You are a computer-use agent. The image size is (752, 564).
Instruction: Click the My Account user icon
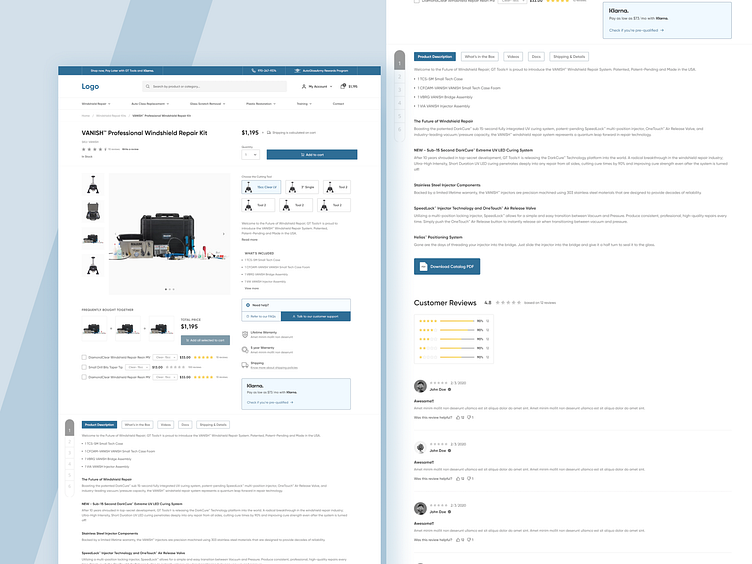[304, 86]
